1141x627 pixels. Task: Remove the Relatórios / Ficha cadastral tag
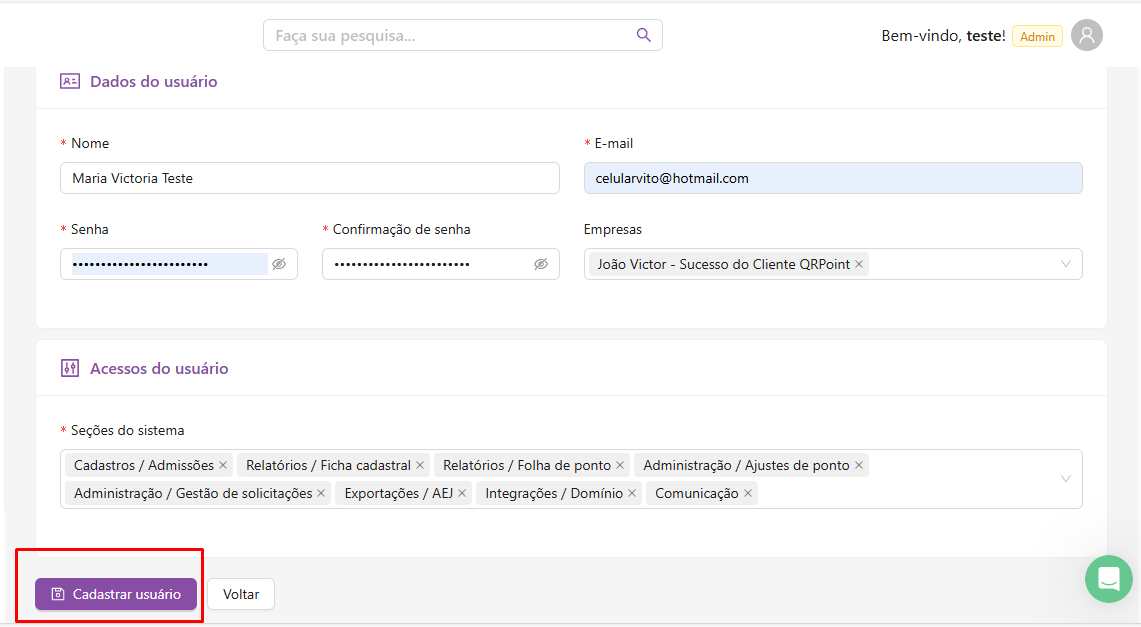pos(420,465)
